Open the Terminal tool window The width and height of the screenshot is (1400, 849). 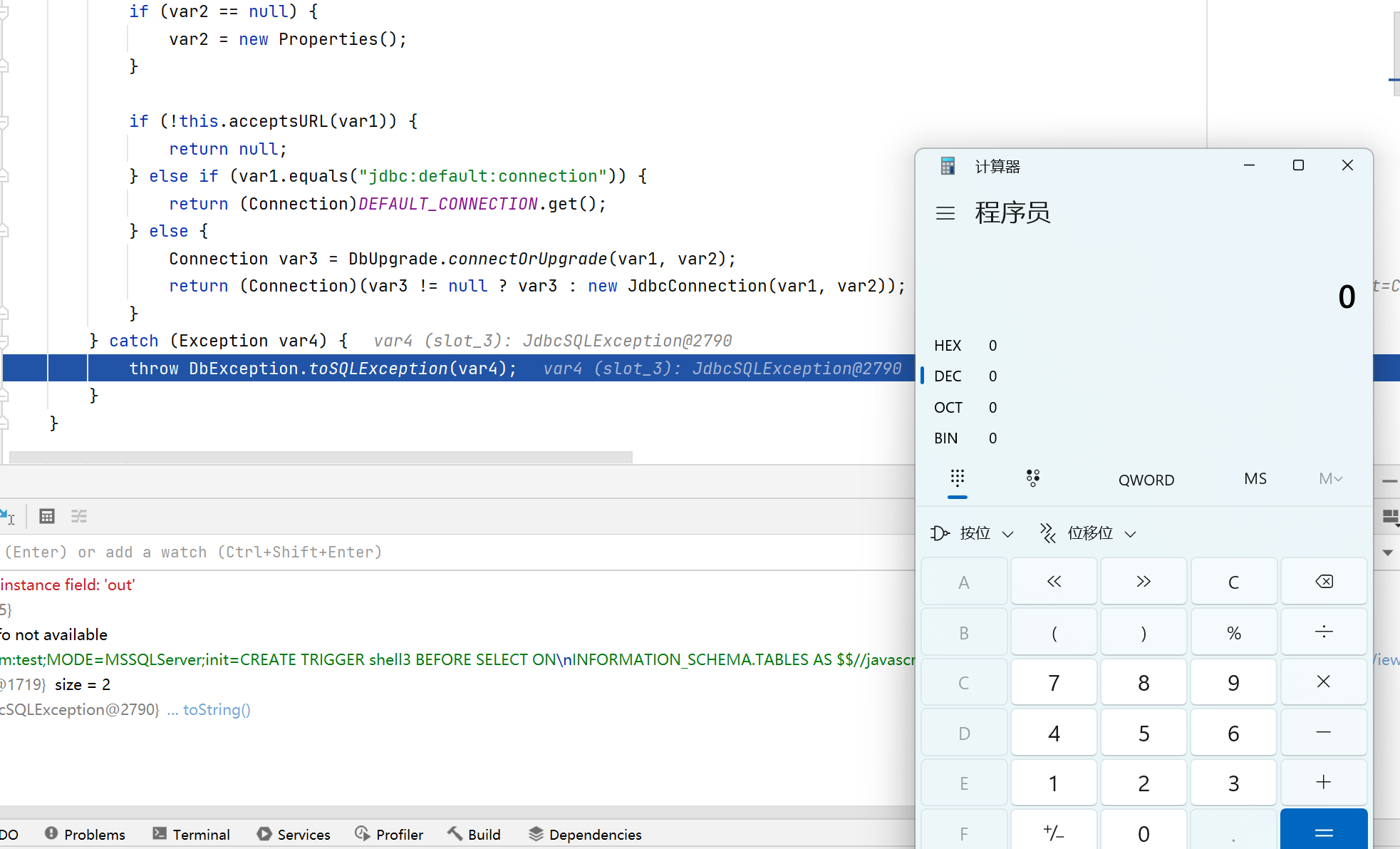[x=191, y=834]
